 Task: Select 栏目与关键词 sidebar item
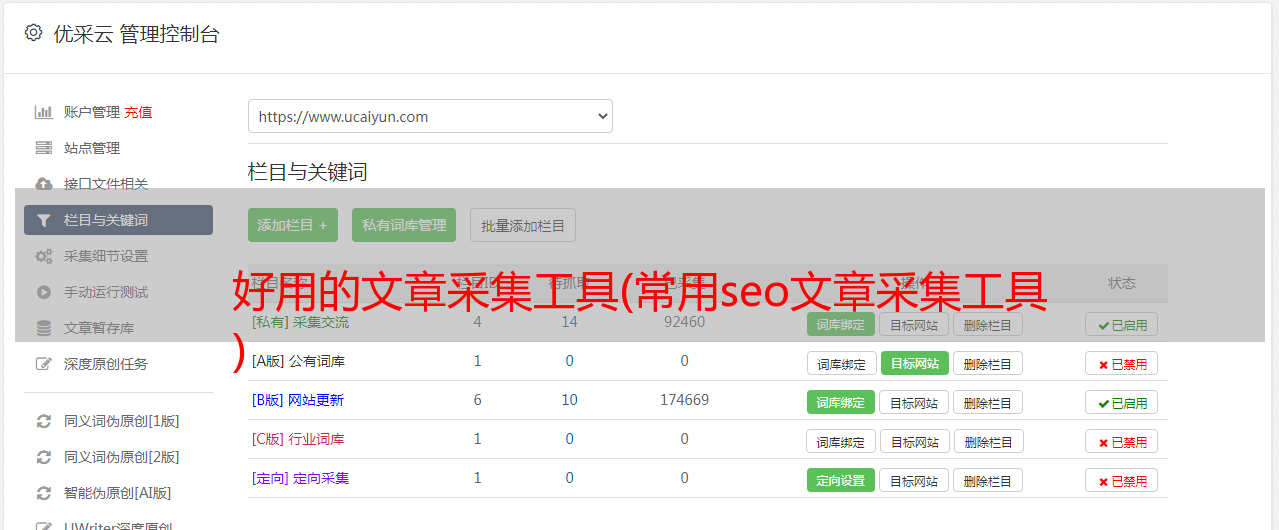pos(118,220)
